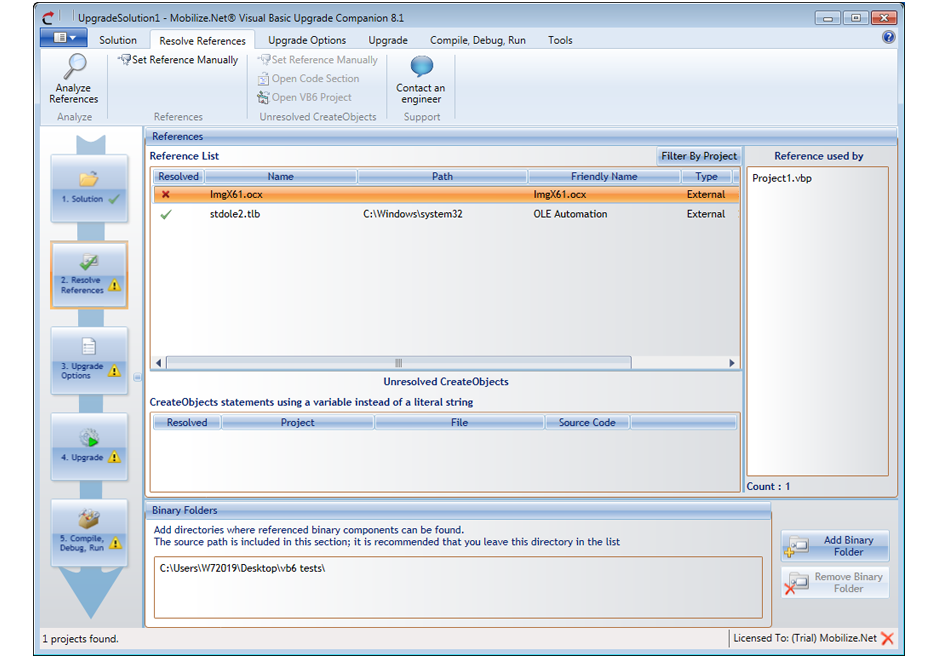Viewport: 938px width, 657px height.
Task: Go to step 5 Compile, Debug, Run
Action: pos(89,533)
